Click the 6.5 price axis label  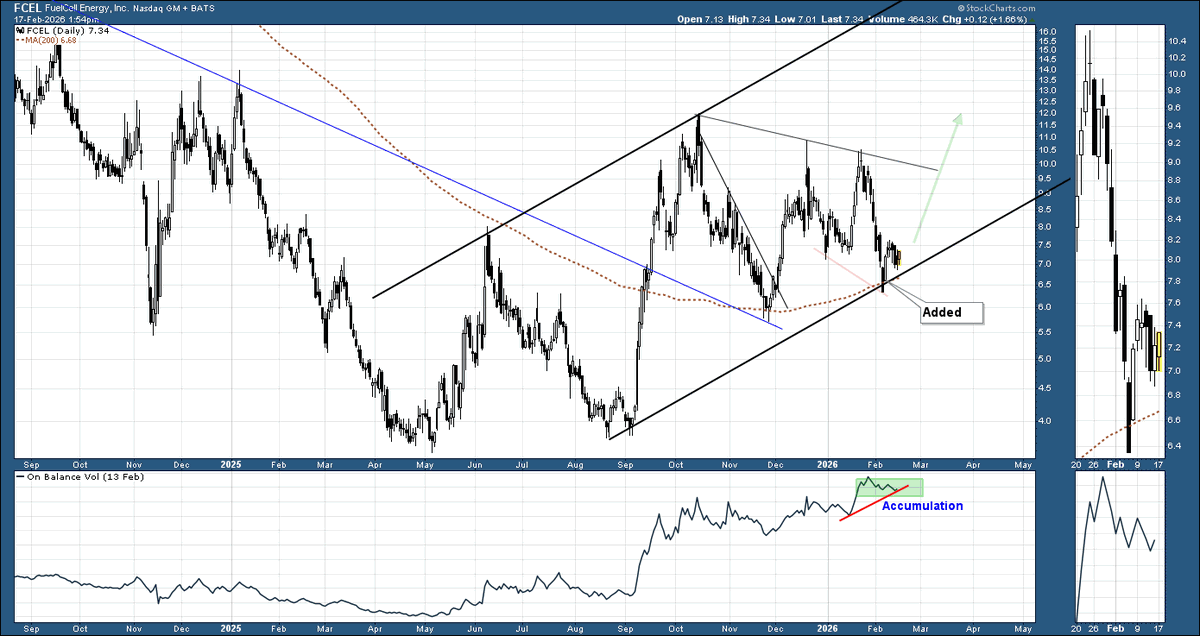[x=1044, y=284]
